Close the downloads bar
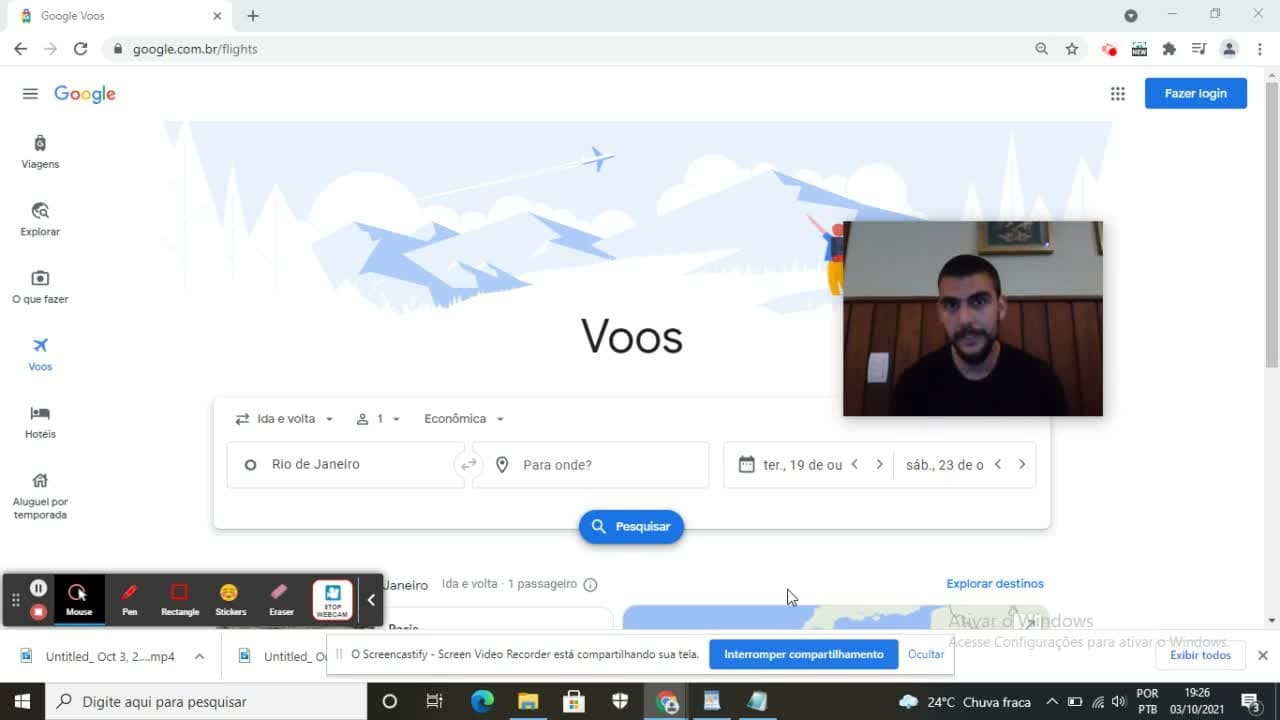1280x720 pixels. (x=1263, y=656)
